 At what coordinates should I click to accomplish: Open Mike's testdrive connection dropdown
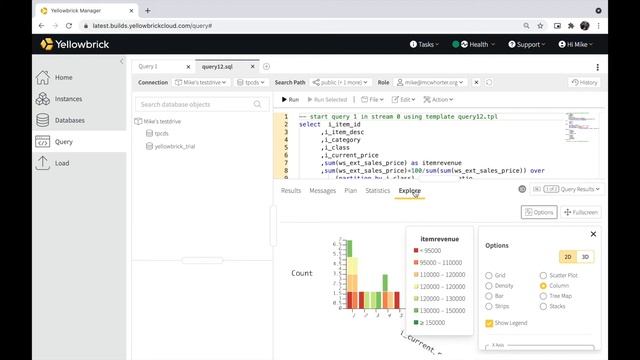[200, 82]
